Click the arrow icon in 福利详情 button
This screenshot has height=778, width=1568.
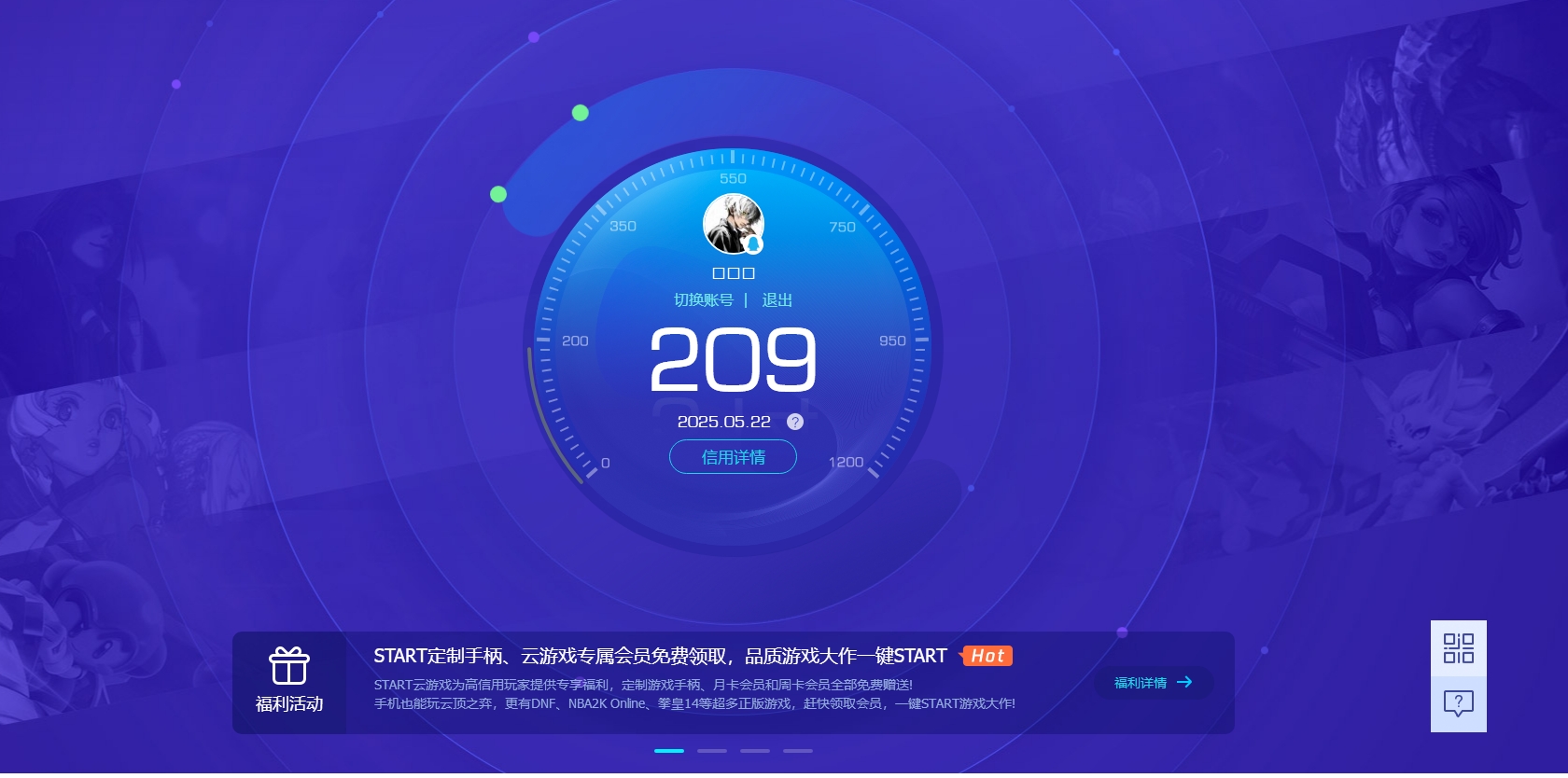(1184, 683)
